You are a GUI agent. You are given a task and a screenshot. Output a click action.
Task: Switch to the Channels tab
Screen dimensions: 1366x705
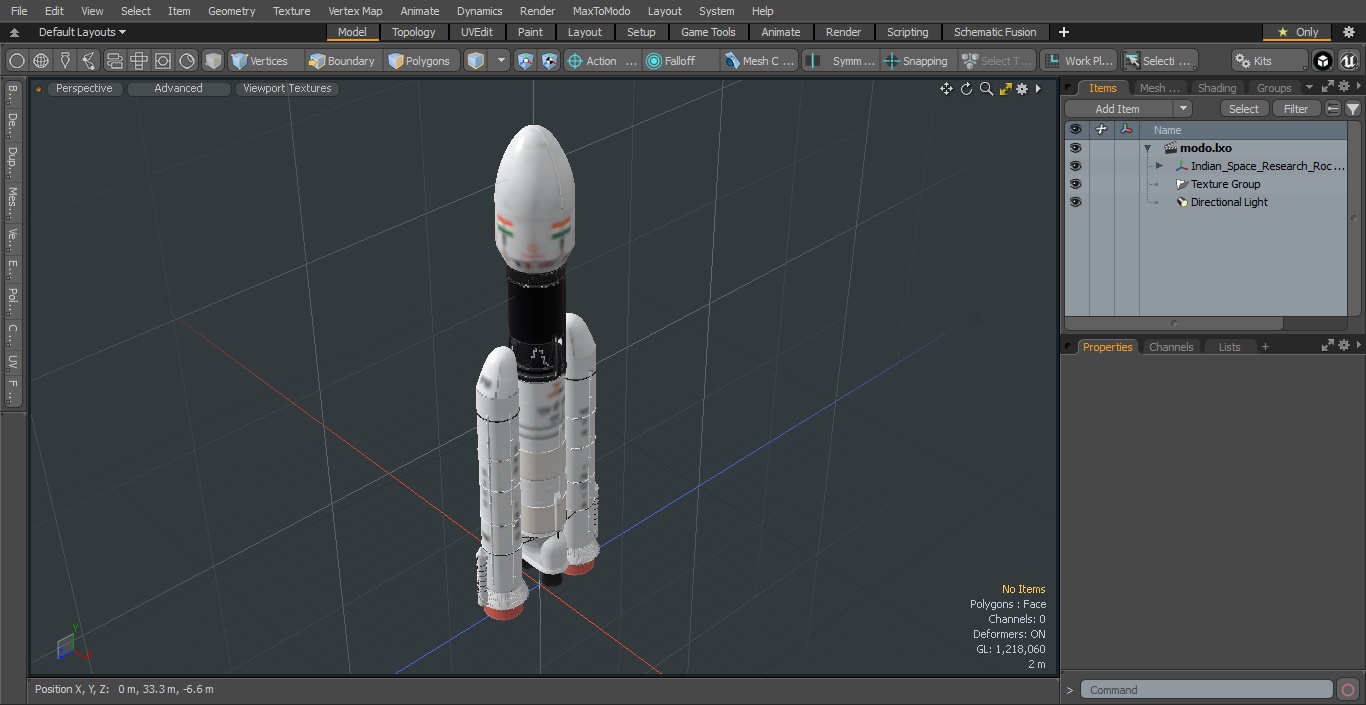pyautogui.click(x=1171, y=347)
